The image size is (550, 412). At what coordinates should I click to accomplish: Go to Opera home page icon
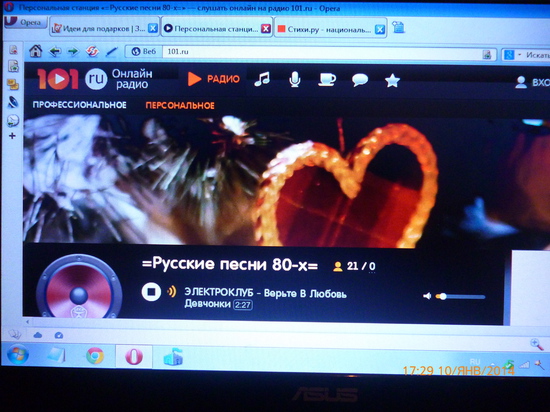(x=35, y=52)
